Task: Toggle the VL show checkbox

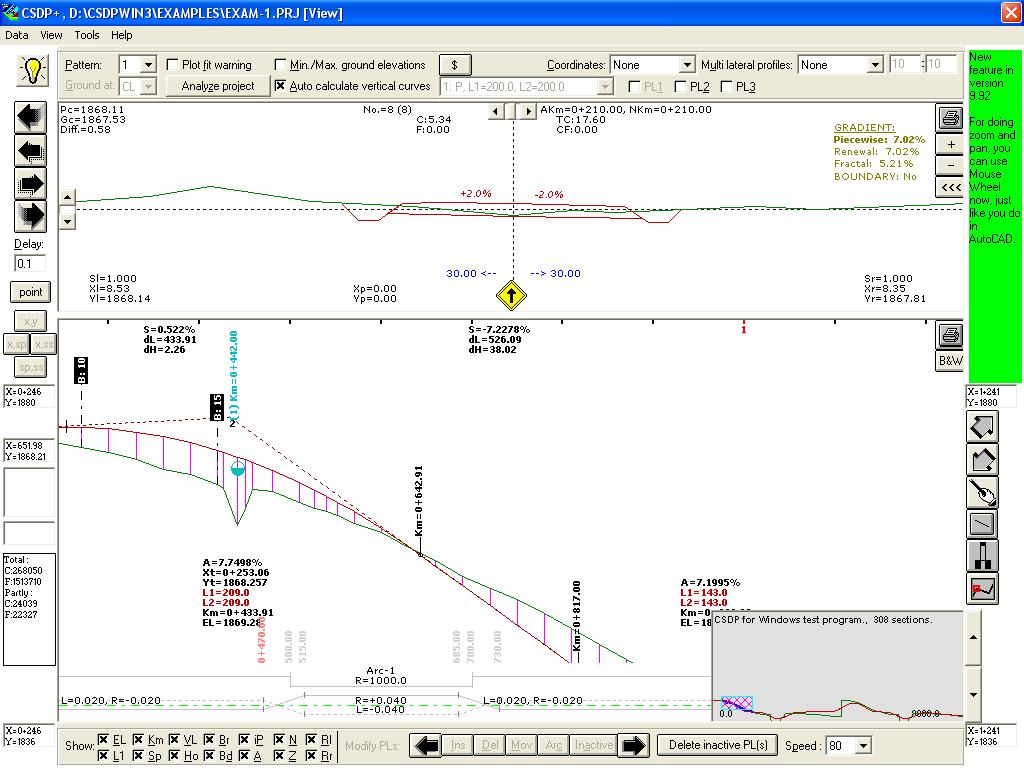Action: (174, 740)
